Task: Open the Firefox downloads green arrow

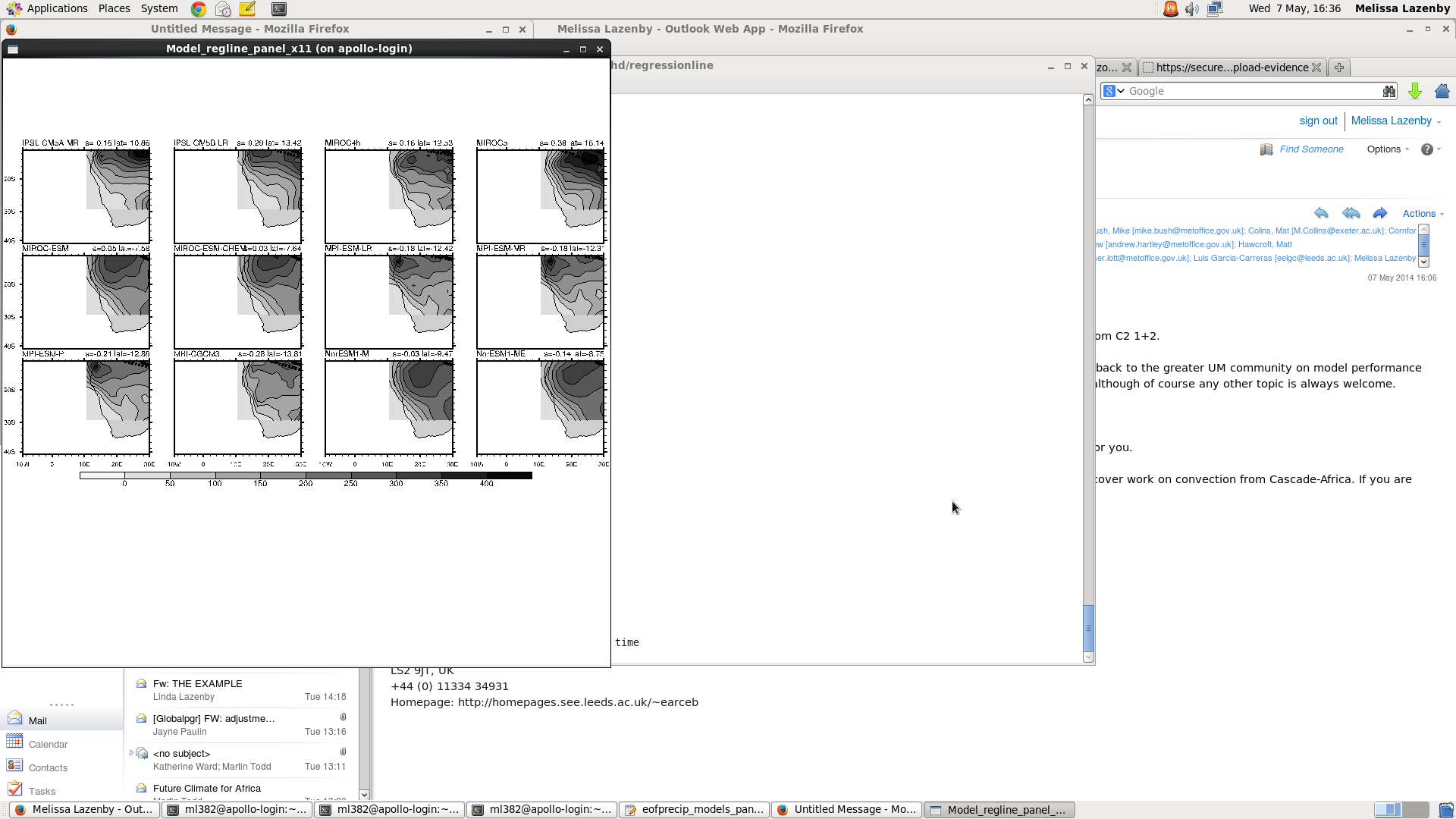Action: click(x=1415, y=91)
